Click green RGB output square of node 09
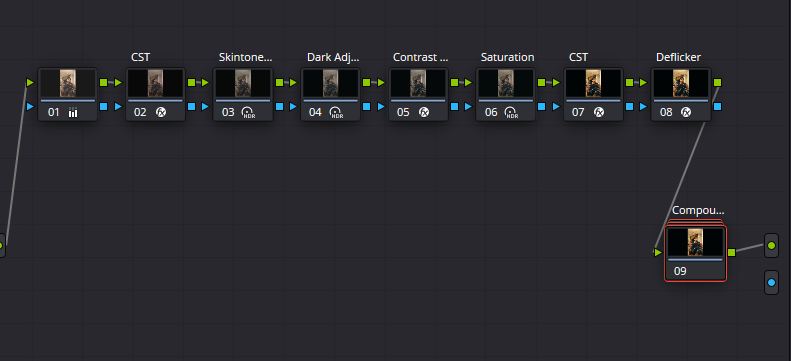Screen dimensions: 791x361 point(731,252)
